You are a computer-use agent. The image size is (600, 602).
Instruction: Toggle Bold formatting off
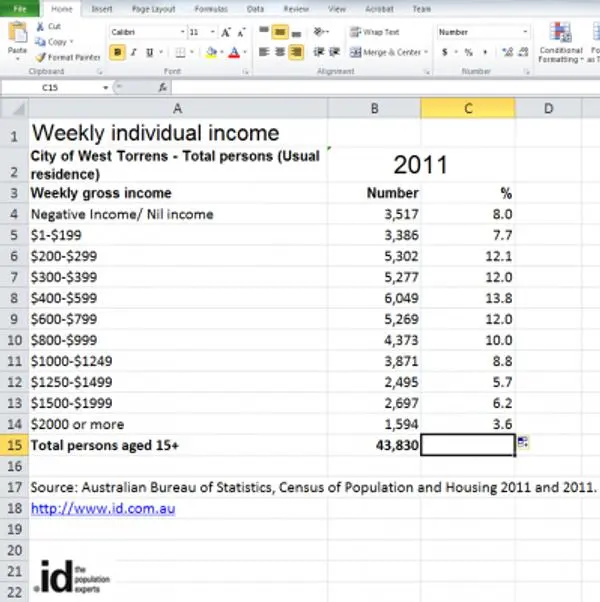coord(117,52)
